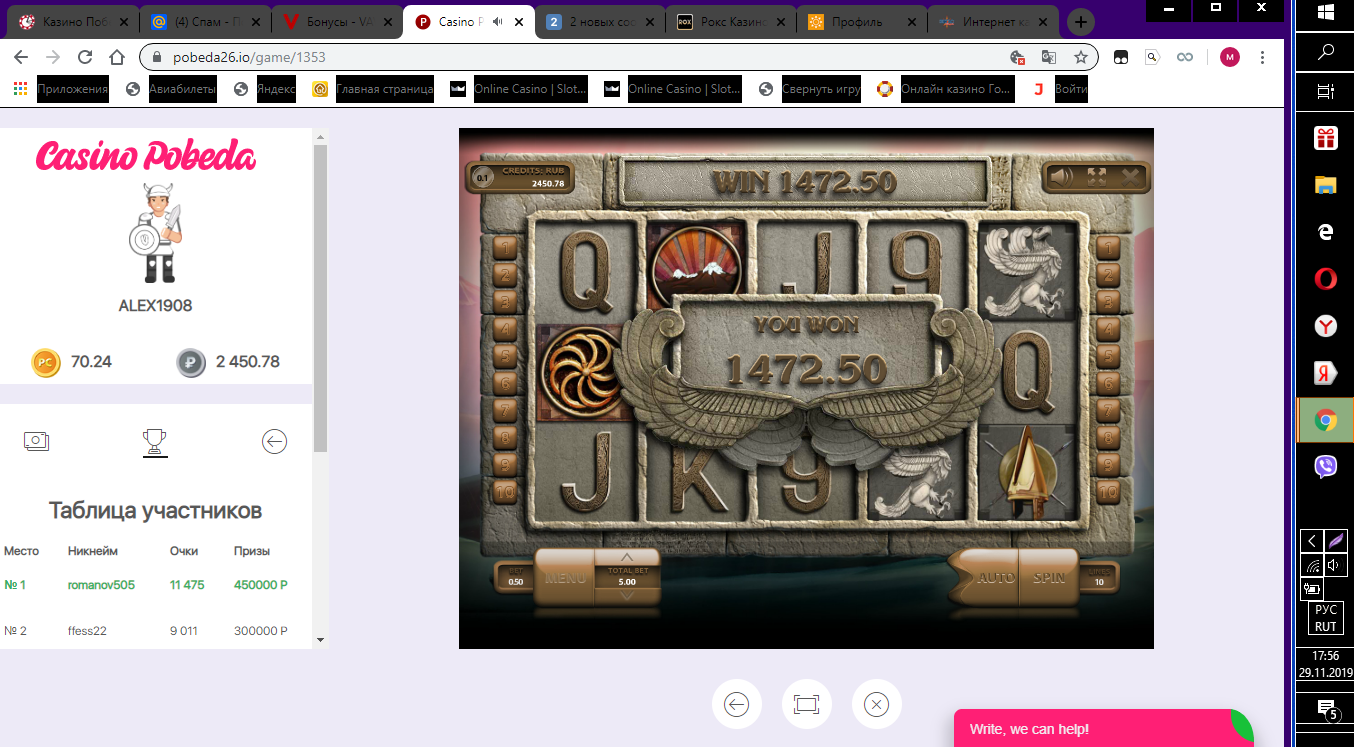Open the romanov505 player link

click(x=100, y=584)
